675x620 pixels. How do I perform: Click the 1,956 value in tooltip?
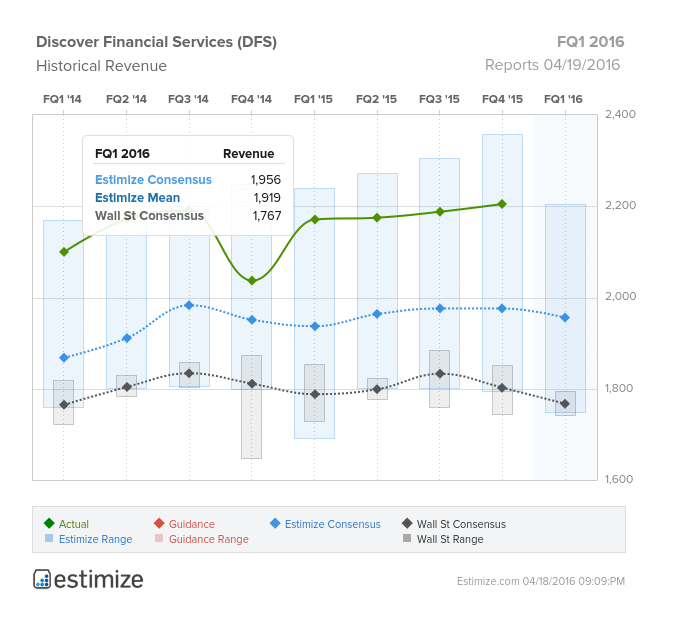click(x=266, y=180)
